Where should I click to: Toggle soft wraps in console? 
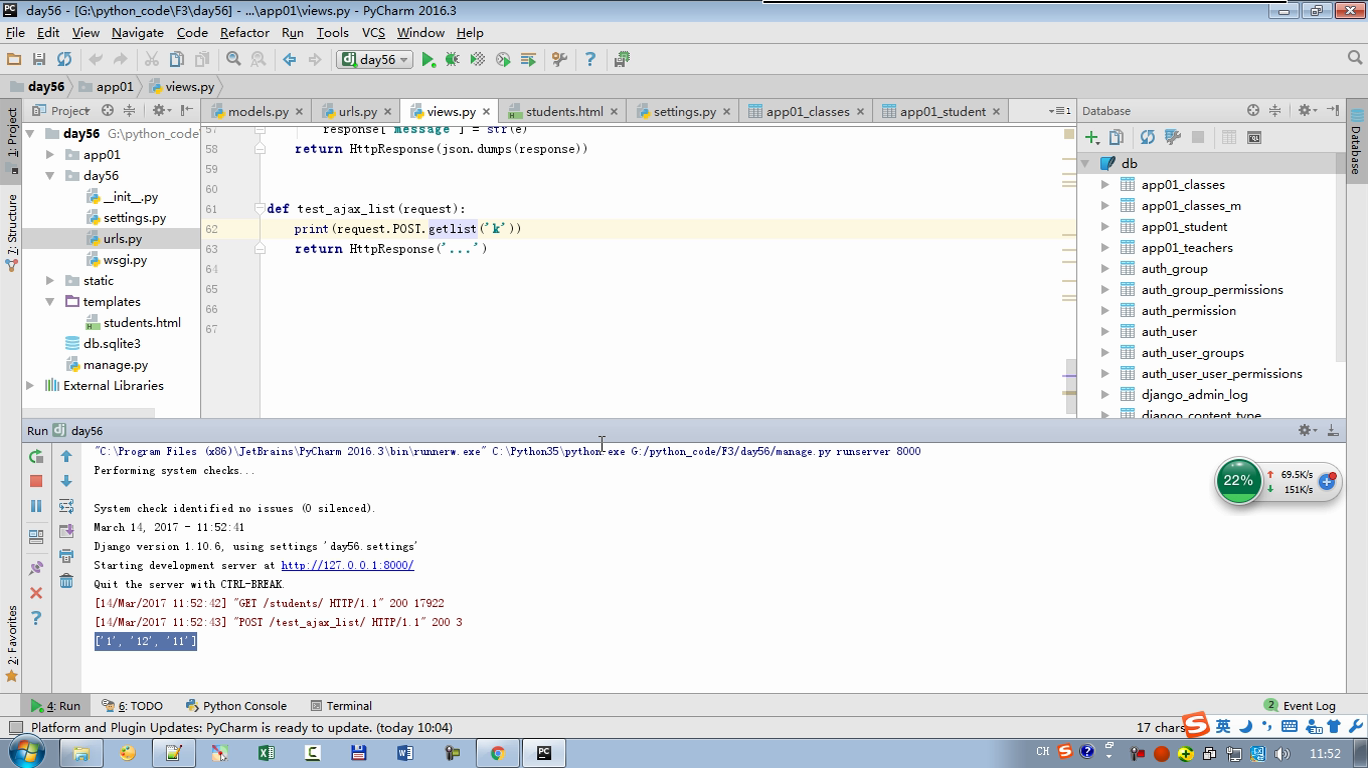[66, 506]
